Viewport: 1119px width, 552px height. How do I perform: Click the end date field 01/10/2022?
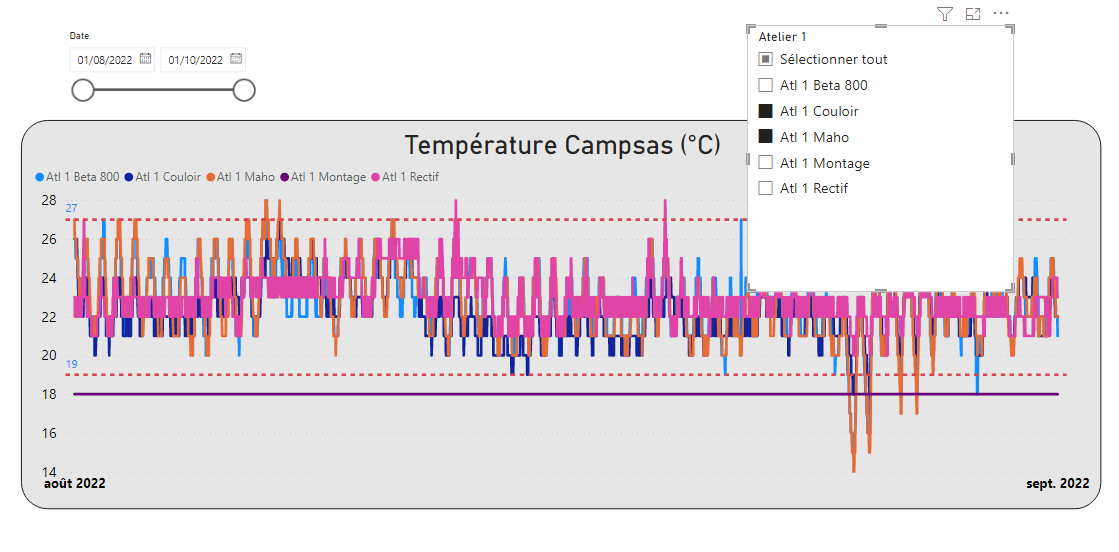coord(203,60)
